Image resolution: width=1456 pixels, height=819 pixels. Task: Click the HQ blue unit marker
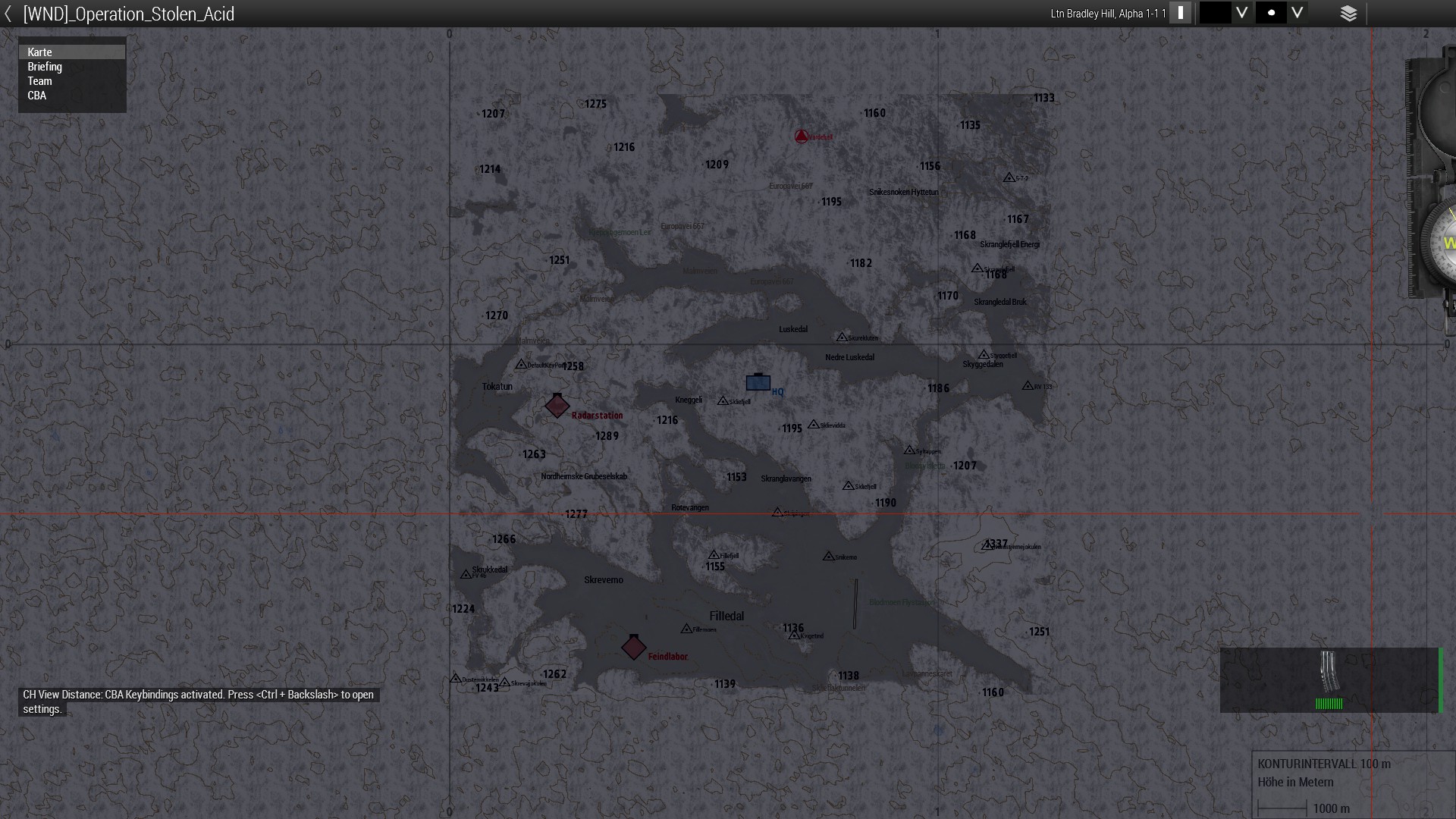[758, 382]
